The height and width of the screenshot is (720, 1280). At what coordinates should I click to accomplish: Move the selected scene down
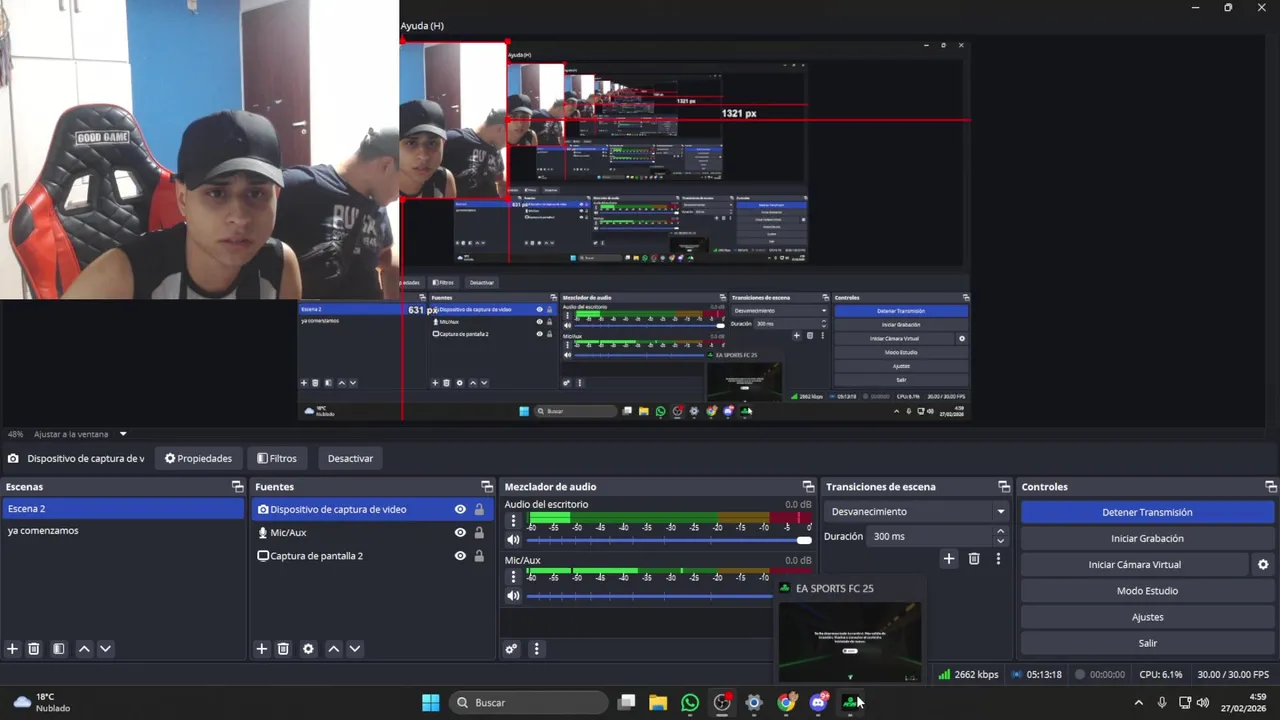[x=105, y=649]
